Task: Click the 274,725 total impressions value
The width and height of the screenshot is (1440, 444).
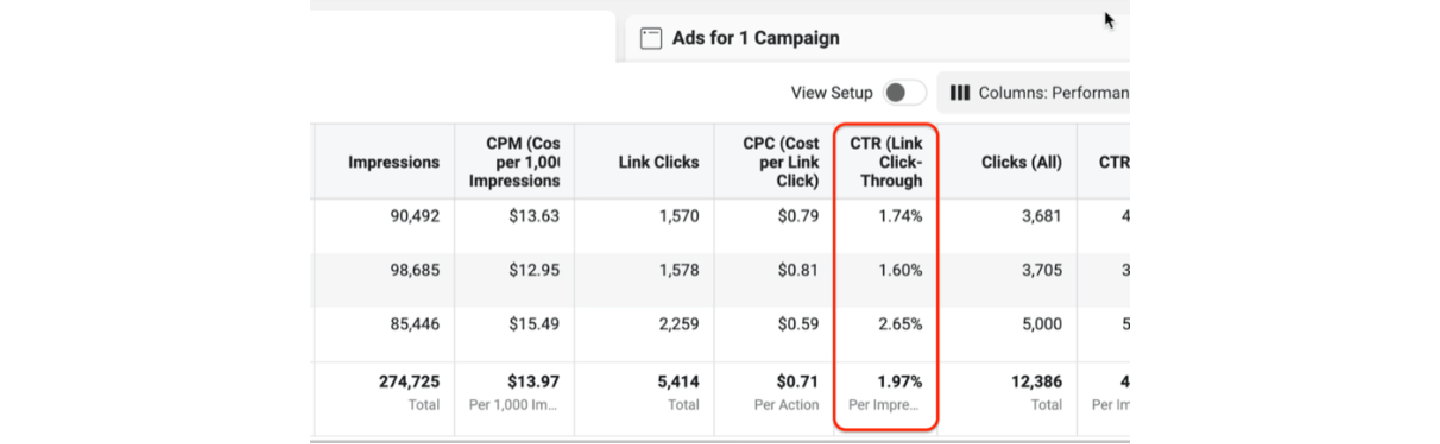Action: click(x=409, y=381)
